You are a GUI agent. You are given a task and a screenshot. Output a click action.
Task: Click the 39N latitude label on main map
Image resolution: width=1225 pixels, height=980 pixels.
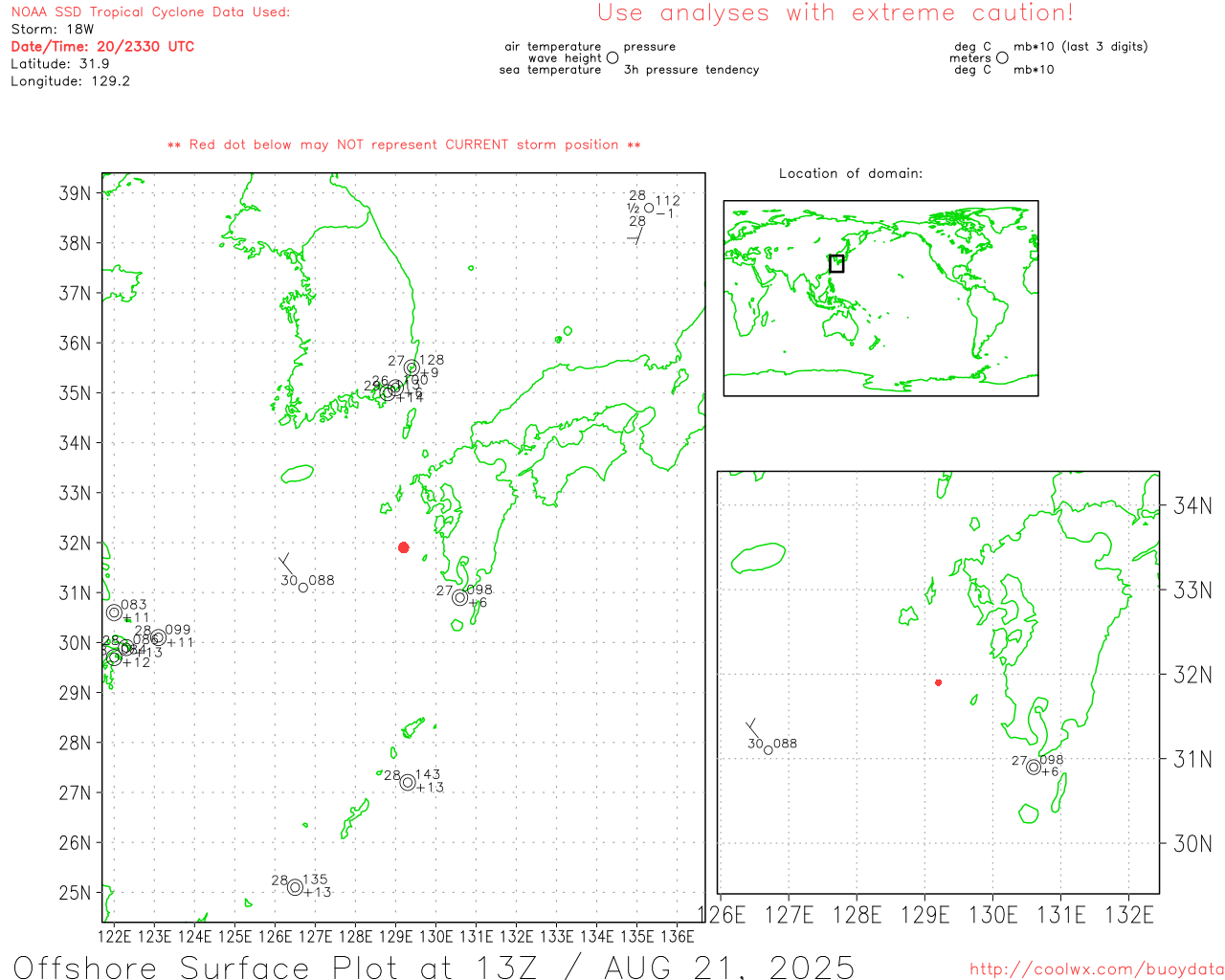pyautogui.click(x=75, y=193)
